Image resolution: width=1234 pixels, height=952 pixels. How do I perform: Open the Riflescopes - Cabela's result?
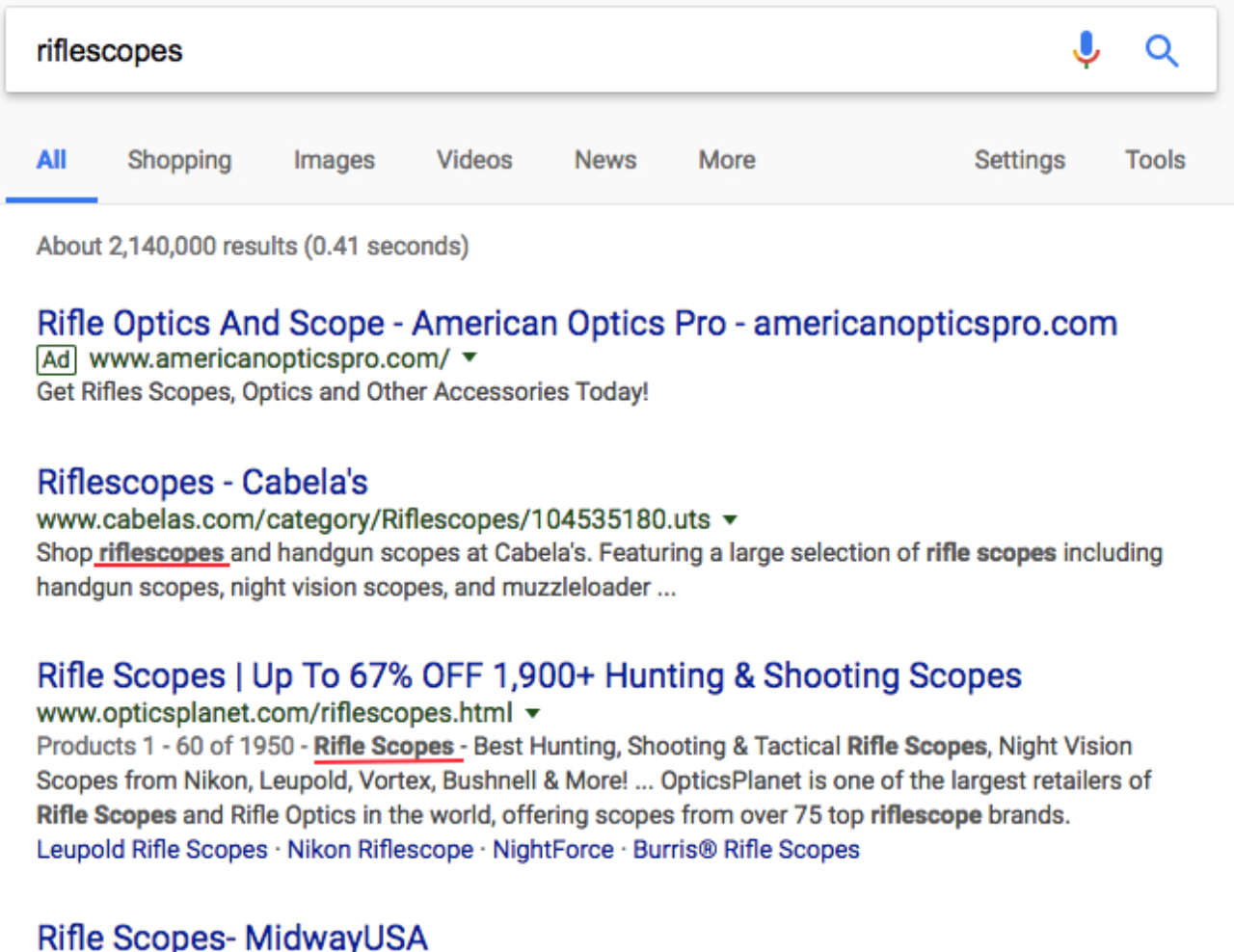pos(202,482)
